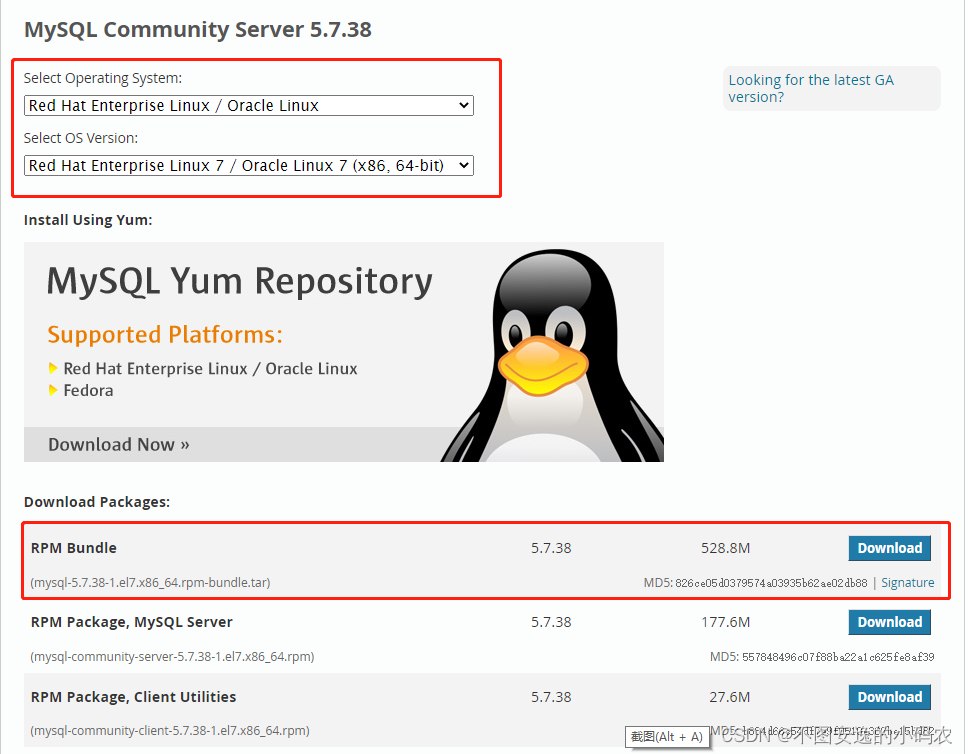Click the RPM Package, Client Utilities title
Screen dimensions: 968x754
tap(133, 697)
